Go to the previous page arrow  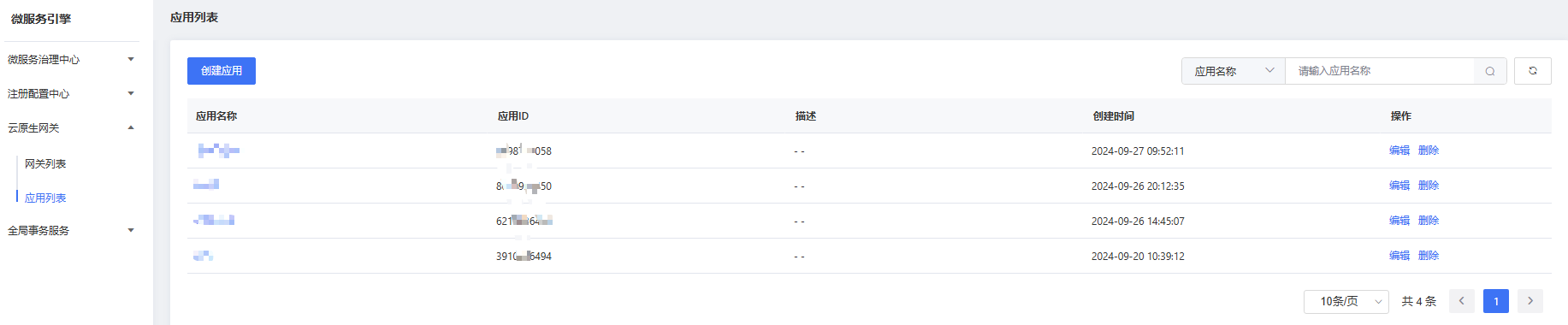tap(1462, 301)
